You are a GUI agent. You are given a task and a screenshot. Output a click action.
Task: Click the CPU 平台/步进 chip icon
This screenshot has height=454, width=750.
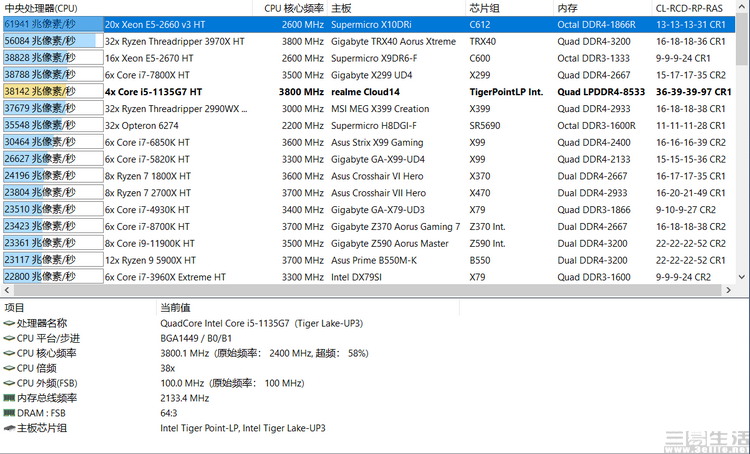(9, 338)
